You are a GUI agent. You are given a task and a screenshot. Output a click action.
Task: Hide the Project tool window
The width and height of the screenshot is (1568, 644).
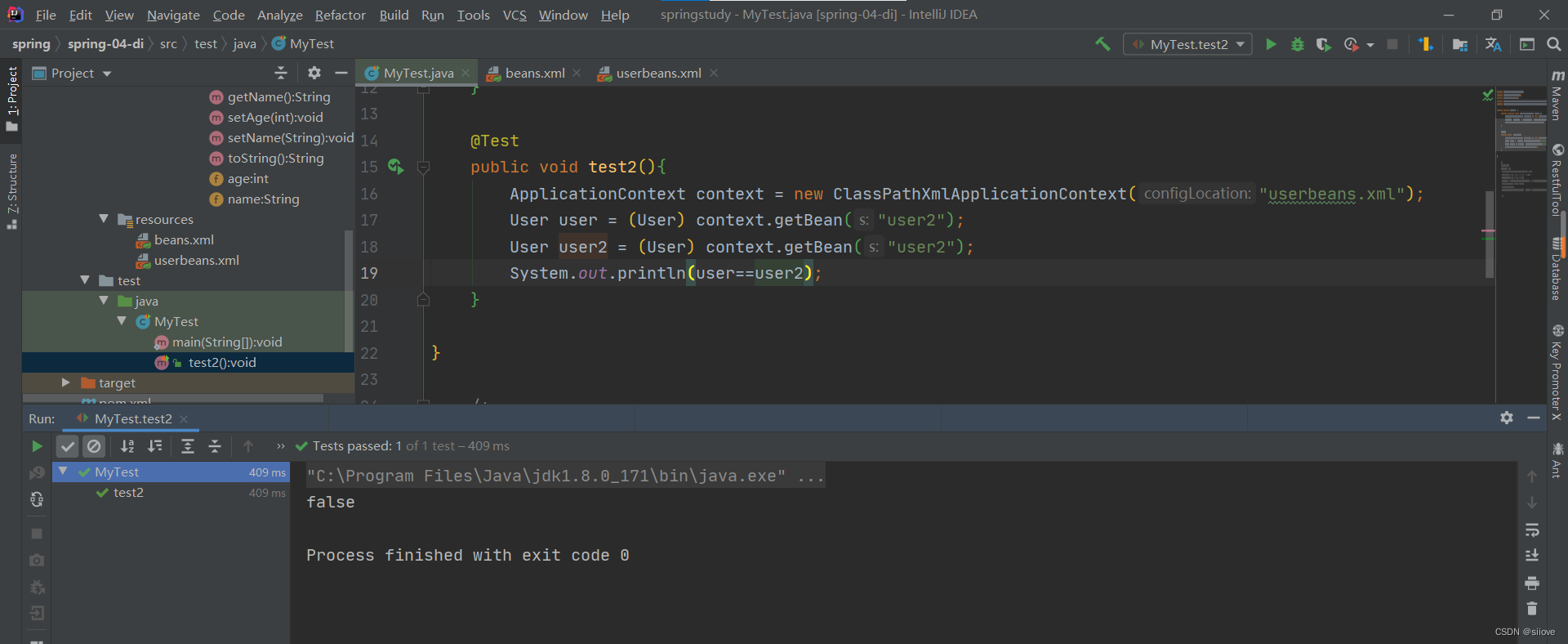[341, 73]
